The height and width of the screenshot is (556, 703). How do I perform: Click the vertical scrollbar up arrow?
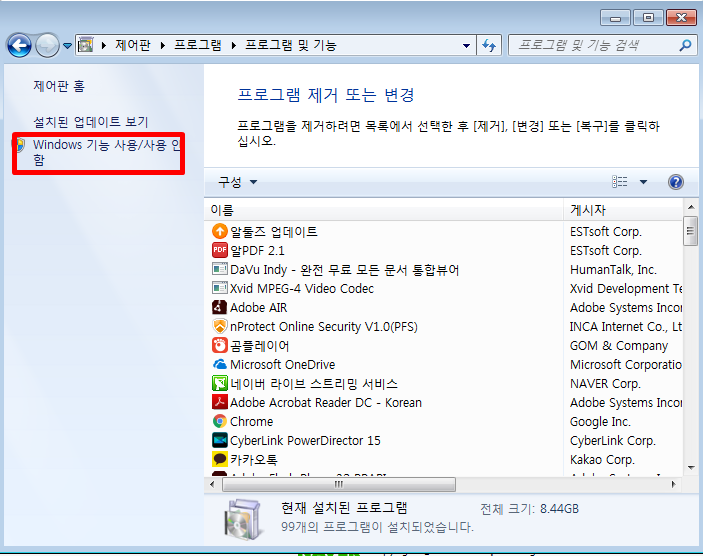[691, 207]
